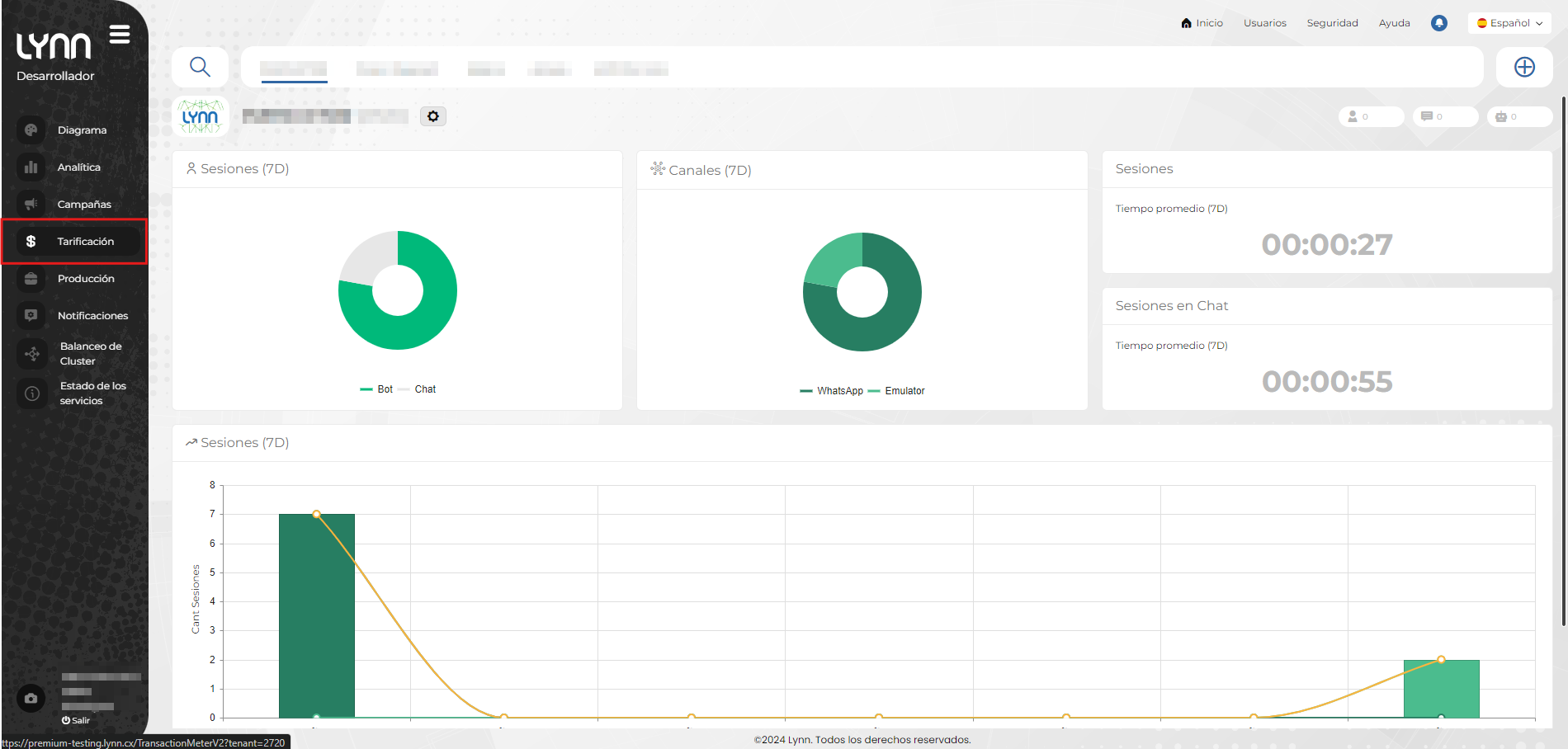Click the hamburger menu icon beside the Lynn logo

120,35
